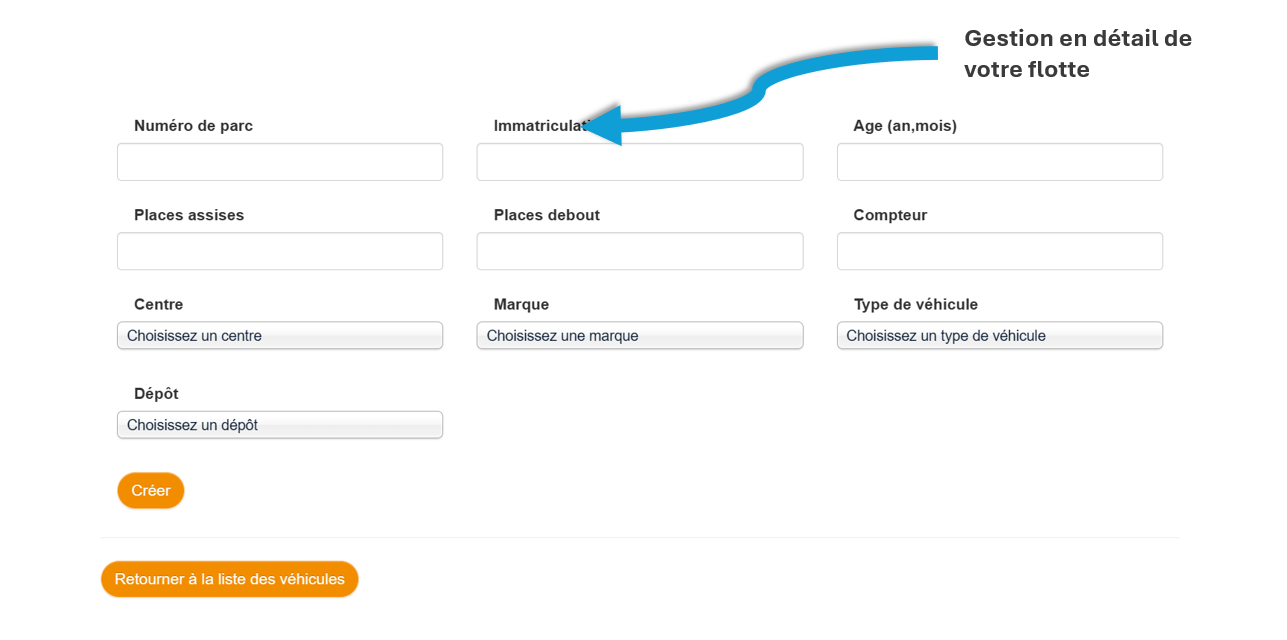1287x640 pixels.
Task: Focus the Immatriculation text box
Action: point(640,162)
